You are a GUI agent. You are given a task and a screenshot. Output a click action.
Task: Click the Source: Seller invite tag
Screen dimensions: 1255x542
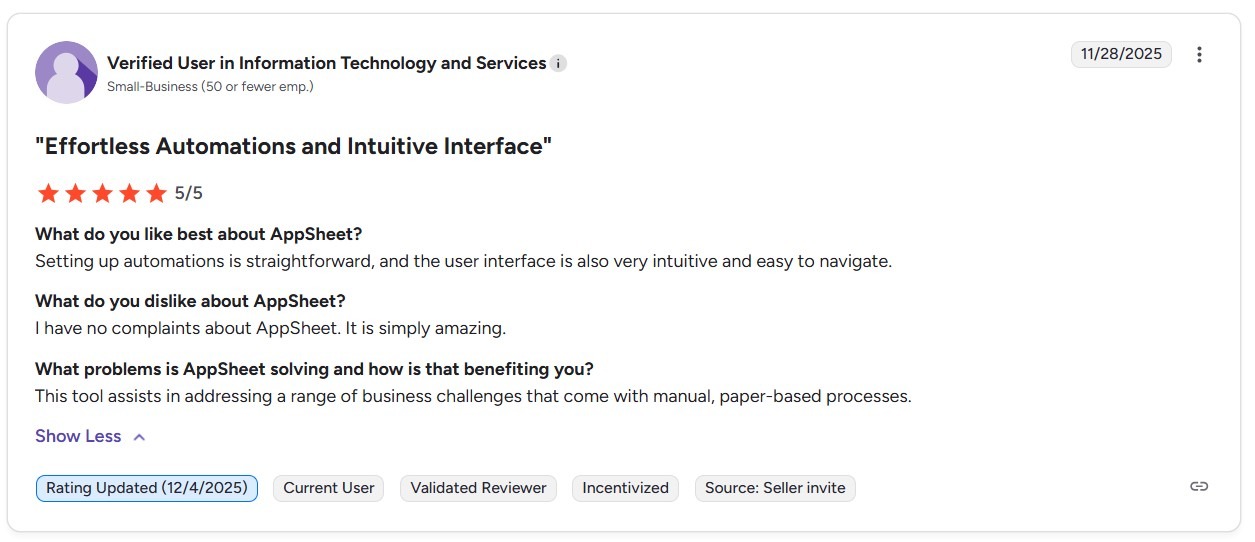pos(775,488)
